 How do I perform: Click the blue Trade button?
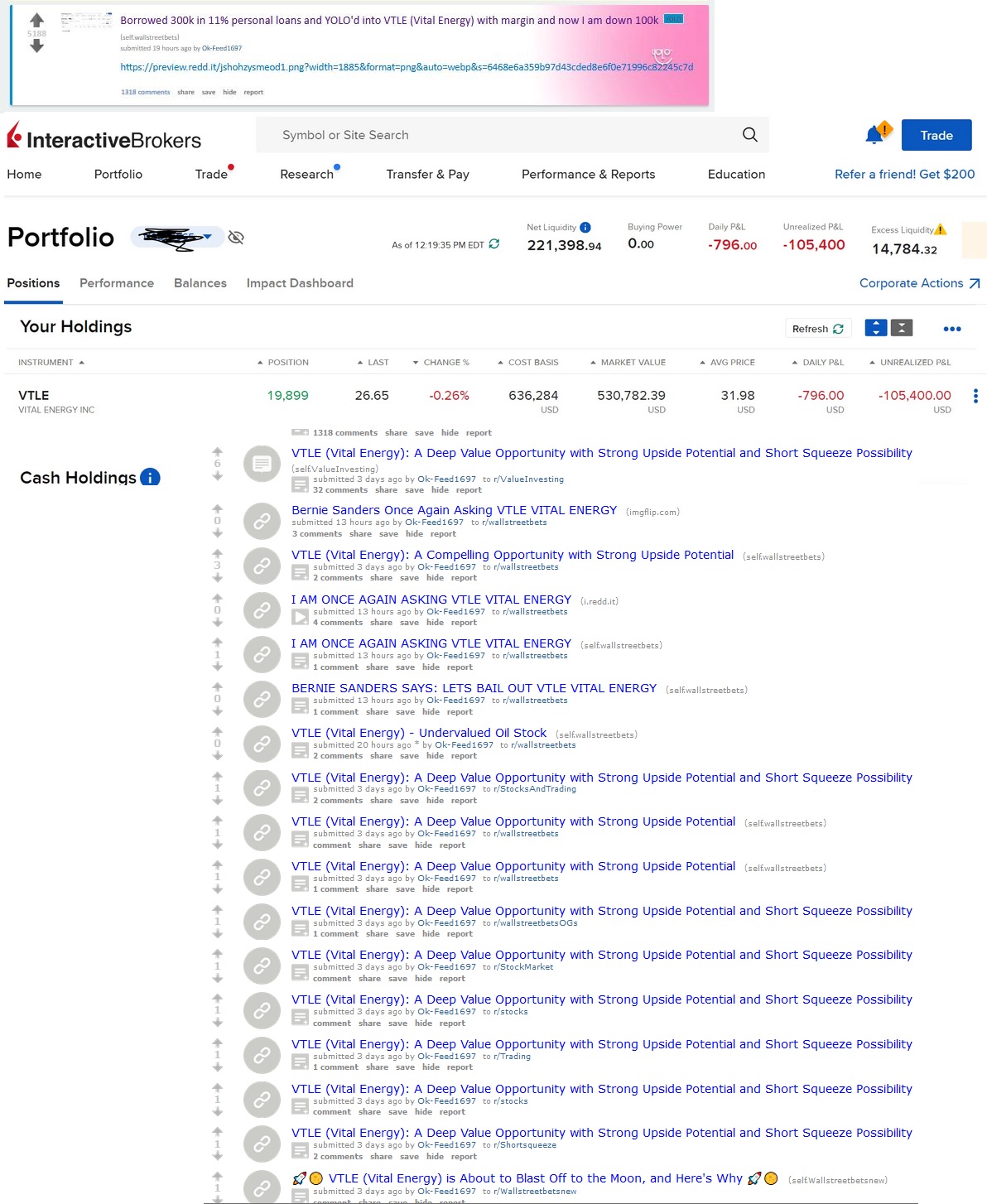pos(936,135)
